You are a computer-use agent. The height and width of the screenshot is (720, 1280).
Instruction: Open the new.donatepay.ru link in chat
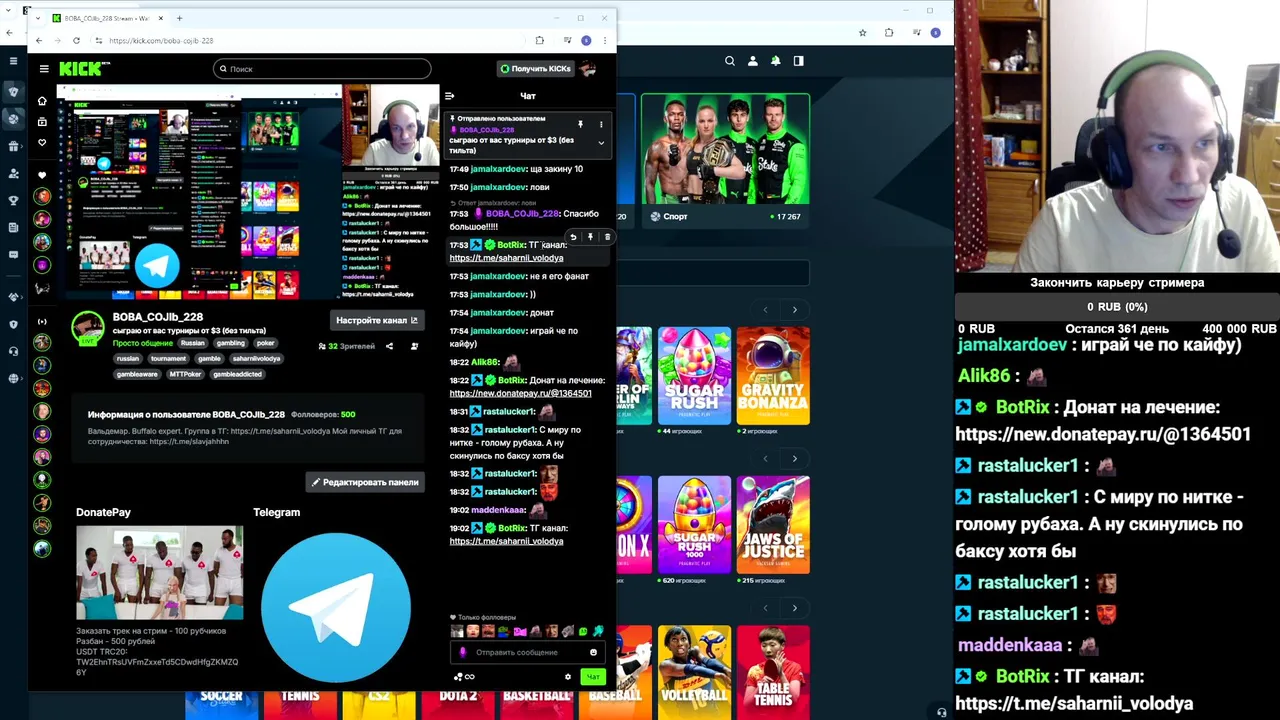point(520,393)
